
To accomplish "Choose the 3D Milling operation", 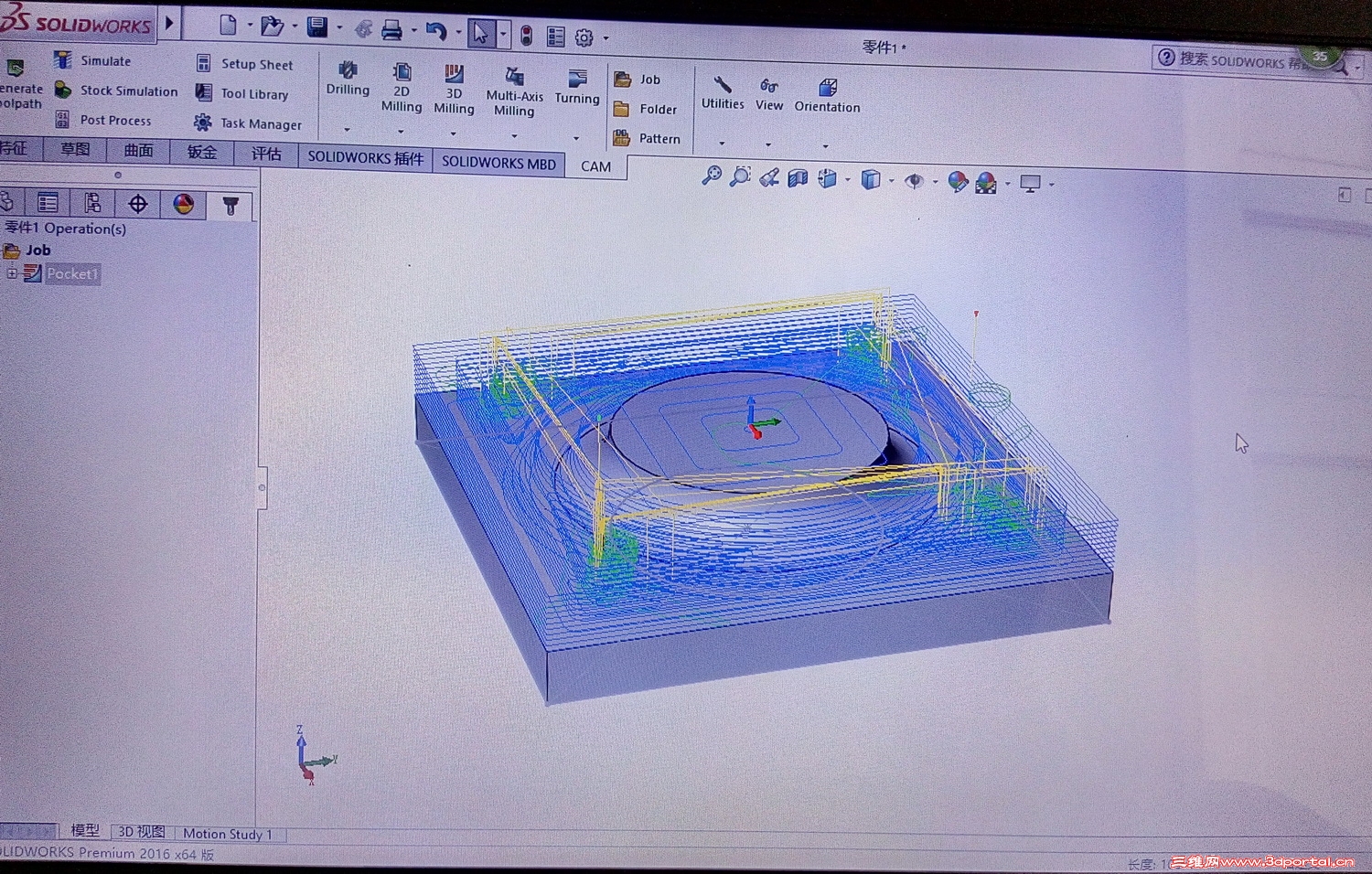I will [454, 90].
